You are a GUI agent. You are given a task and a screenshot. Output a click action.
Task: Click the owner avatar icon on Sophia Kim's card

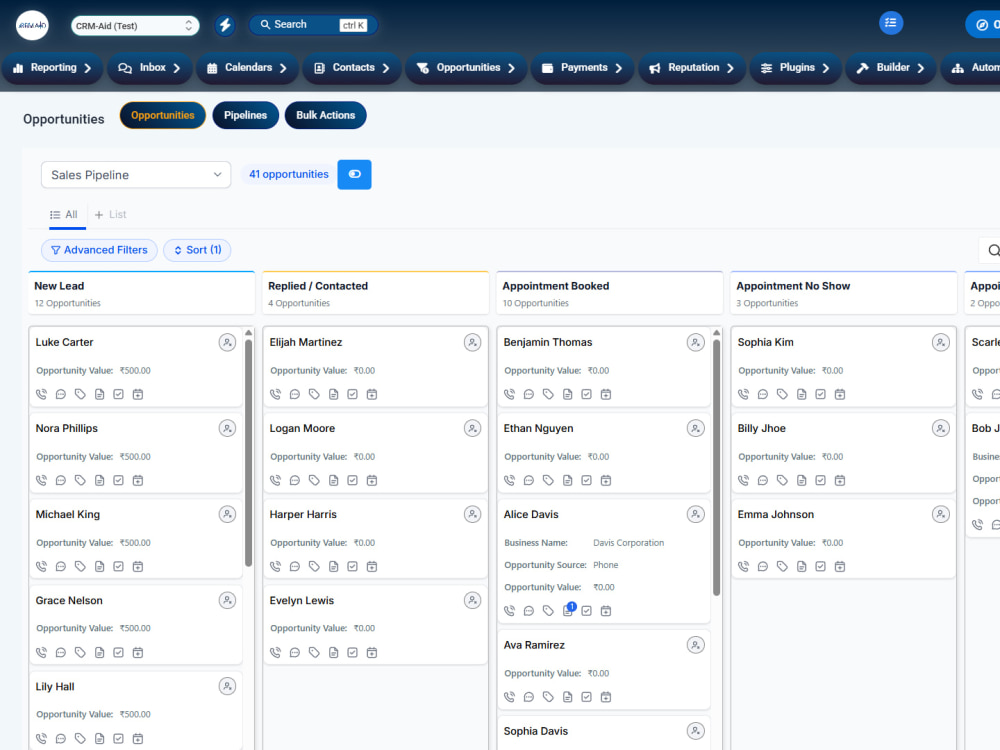[x=940, y=342]
